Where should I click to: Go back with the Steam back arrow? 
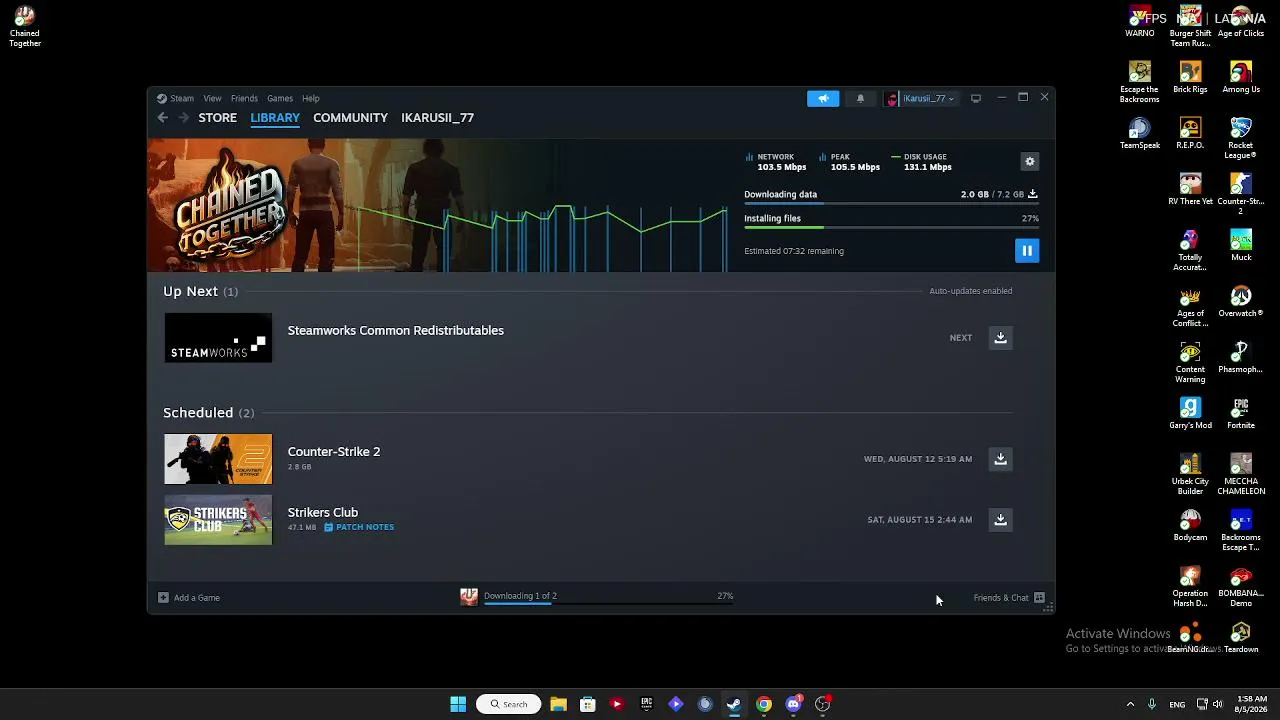[163, 118]
